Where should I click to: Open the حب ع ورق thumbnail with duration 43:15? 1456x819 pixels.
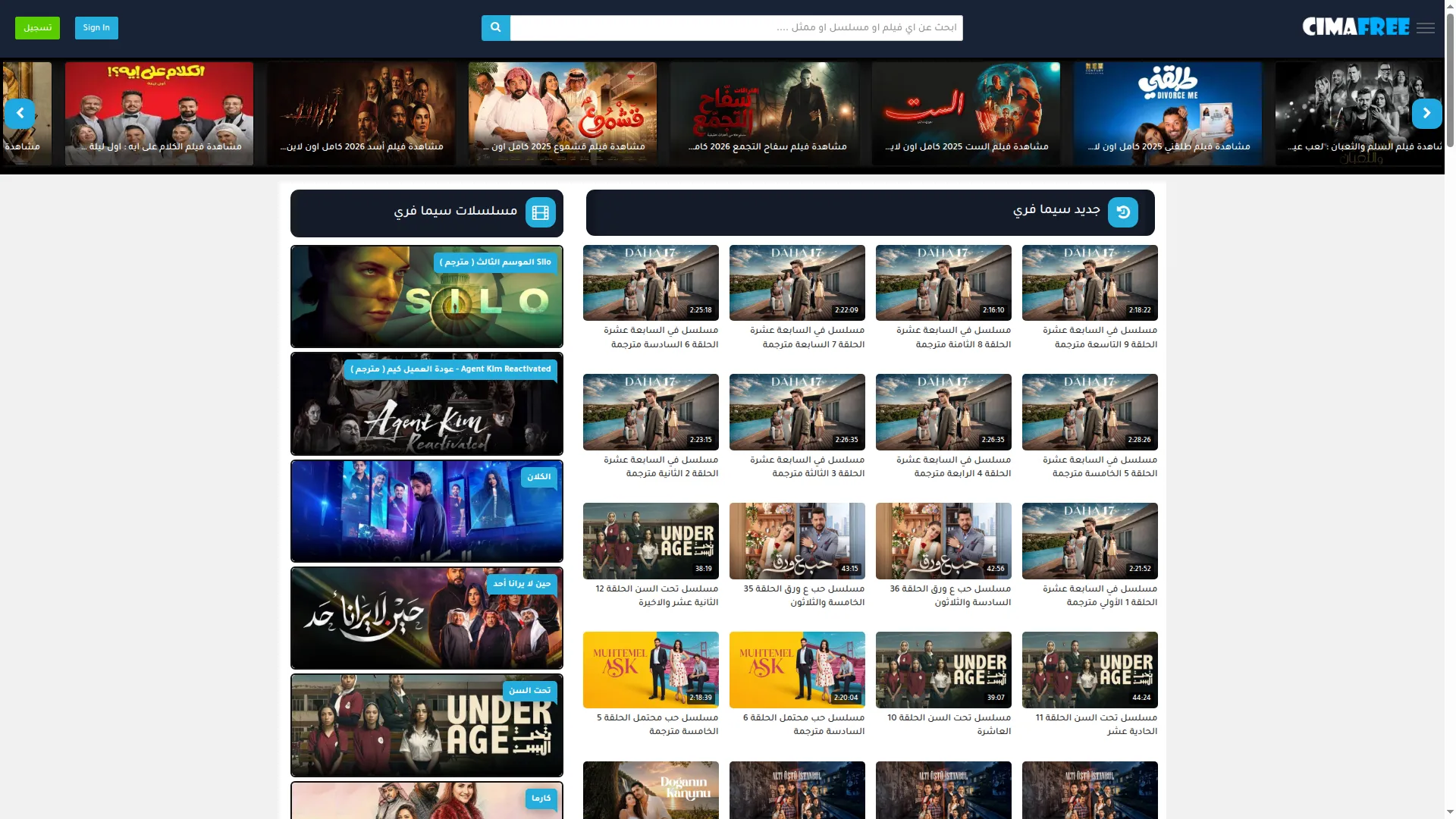click(797, 541)
